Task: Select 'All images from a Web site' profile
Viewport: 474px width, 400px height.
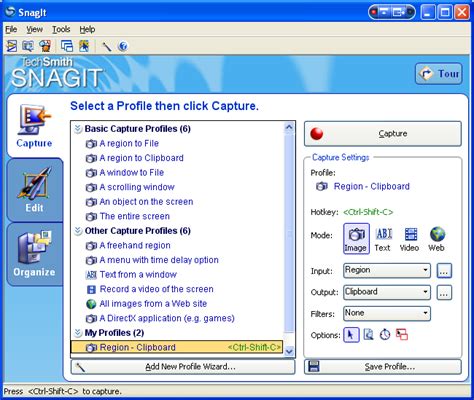Action: point(146,304)
